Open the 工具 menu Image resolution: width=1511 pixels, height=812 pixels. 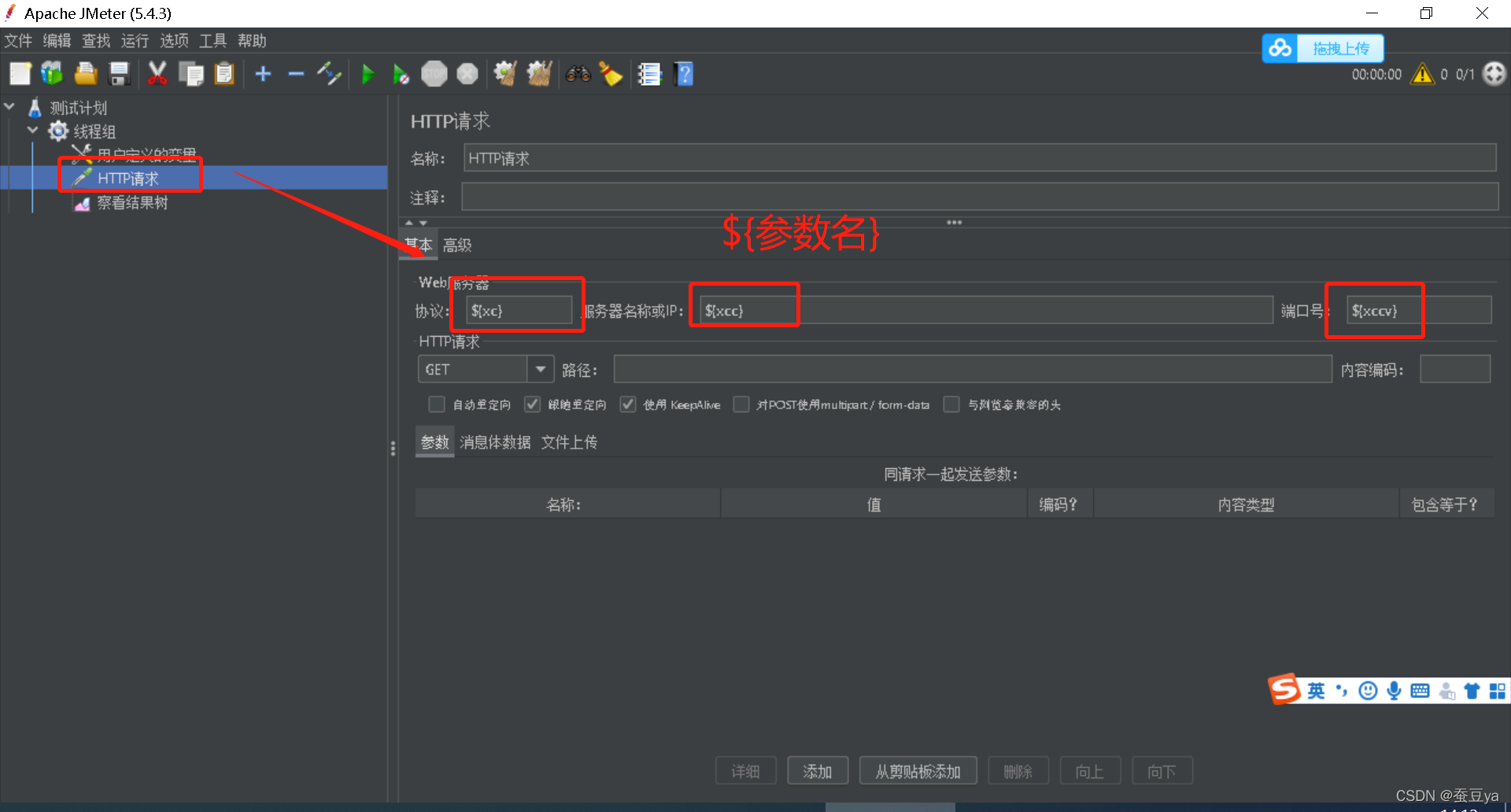212,41
